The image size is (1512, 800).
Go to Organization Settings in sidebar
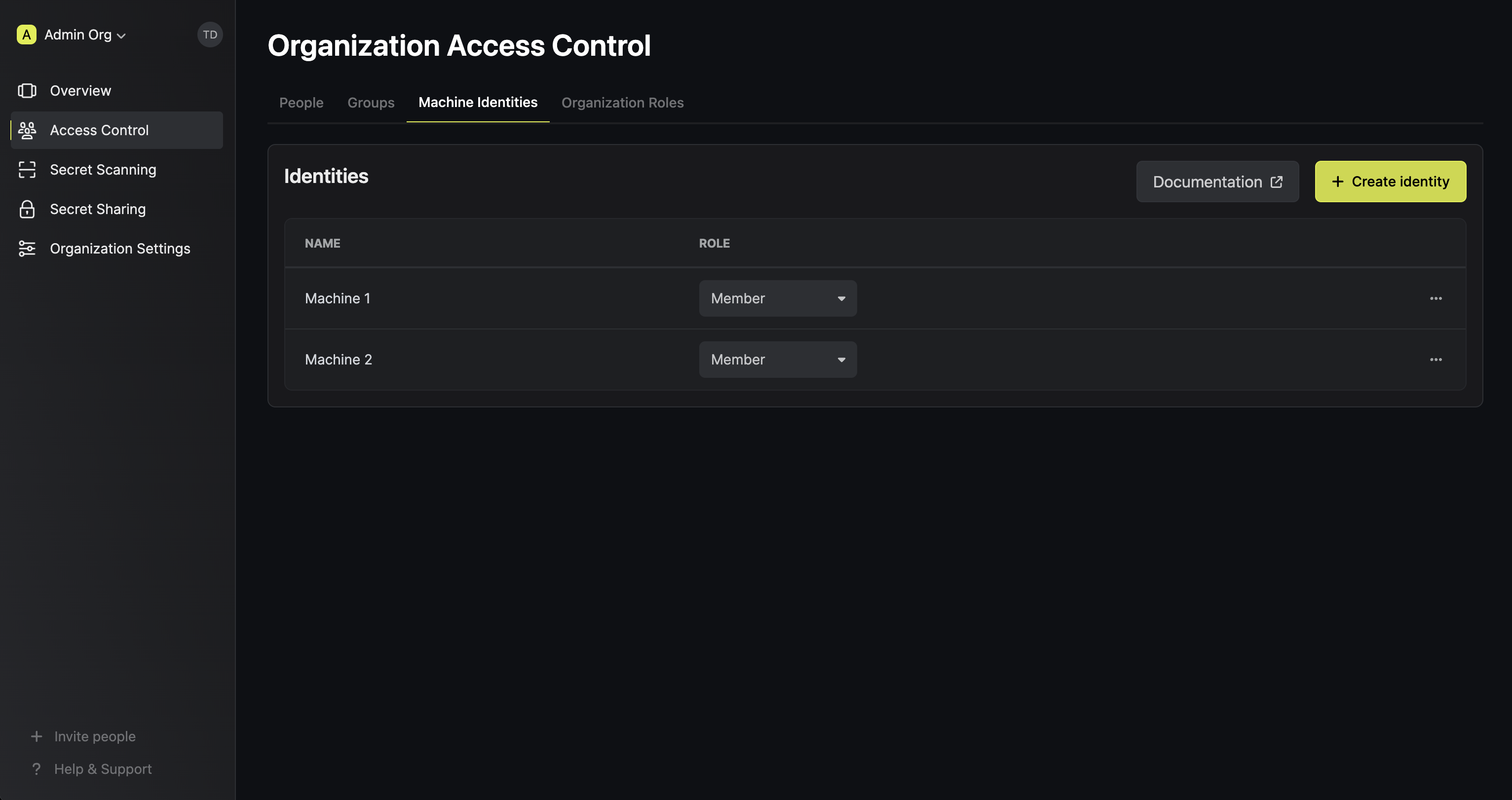(116, 249)
